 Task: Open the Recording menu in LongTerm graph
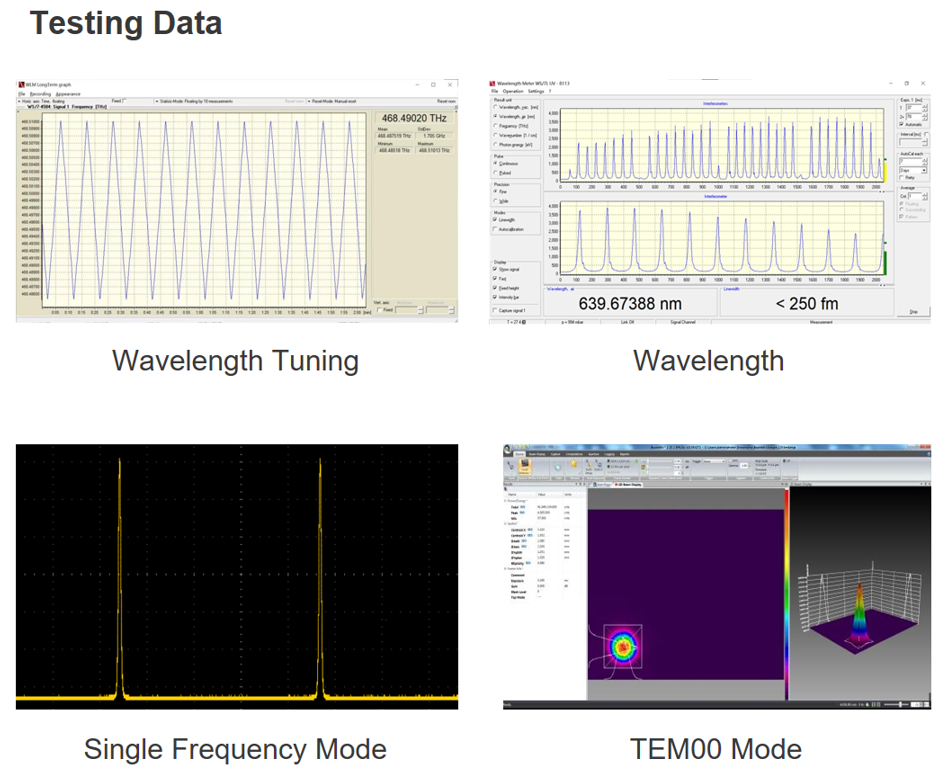pos(41,93)
